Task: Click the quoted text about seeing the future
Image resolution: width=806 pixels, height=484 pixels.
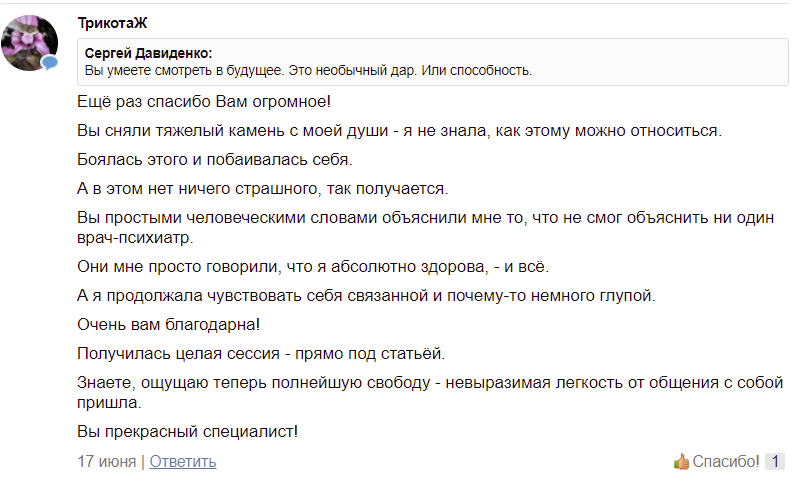Action: 308,71
